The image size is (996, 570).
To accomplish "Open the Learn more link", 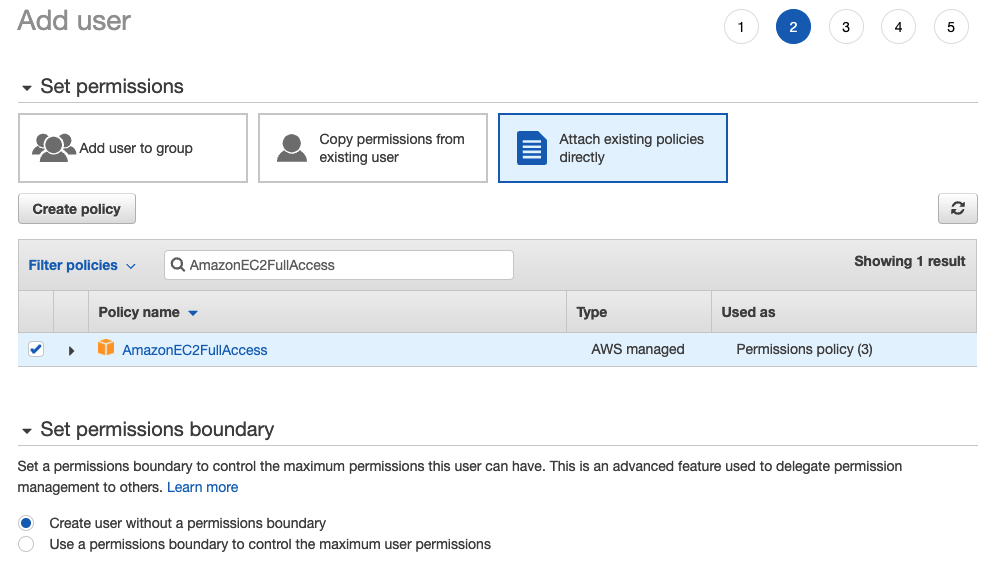I will pyautogui.click(x=202, y=487).
